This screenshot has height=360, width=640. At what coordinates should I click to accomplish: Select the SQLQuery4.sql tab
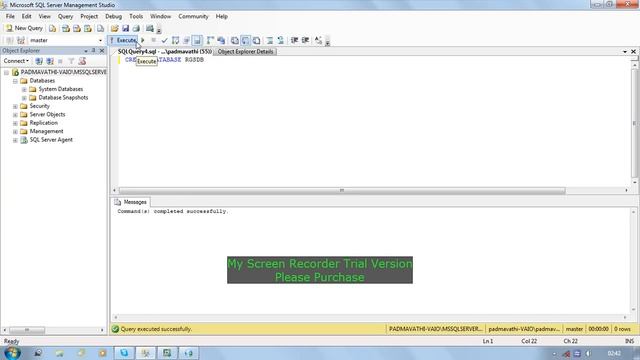pos(164,51)
